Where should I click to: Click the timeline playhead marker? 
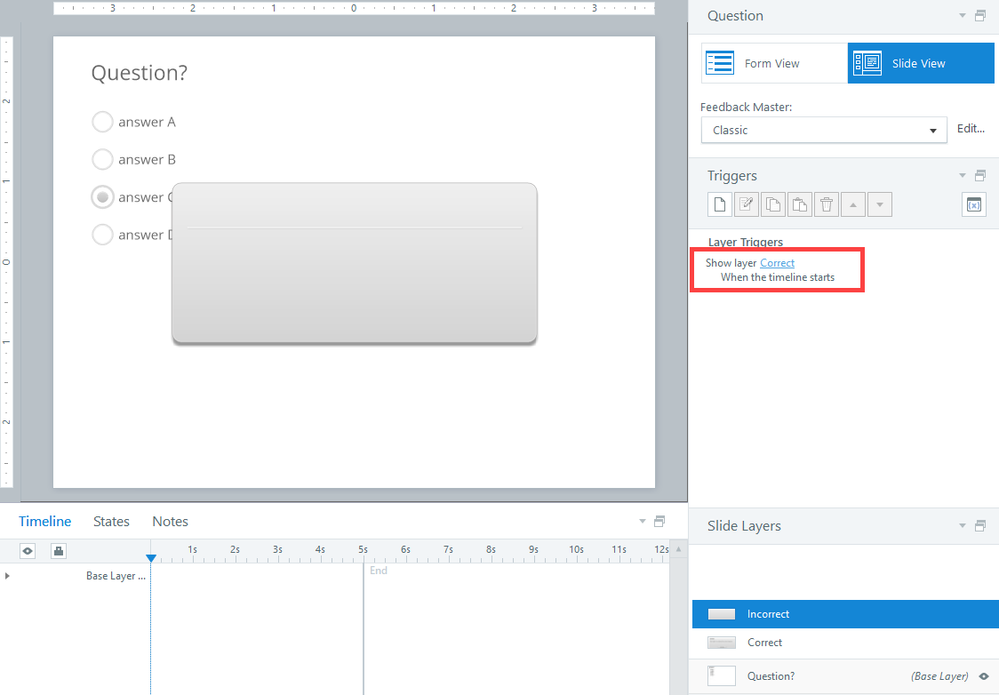[151, 558]
